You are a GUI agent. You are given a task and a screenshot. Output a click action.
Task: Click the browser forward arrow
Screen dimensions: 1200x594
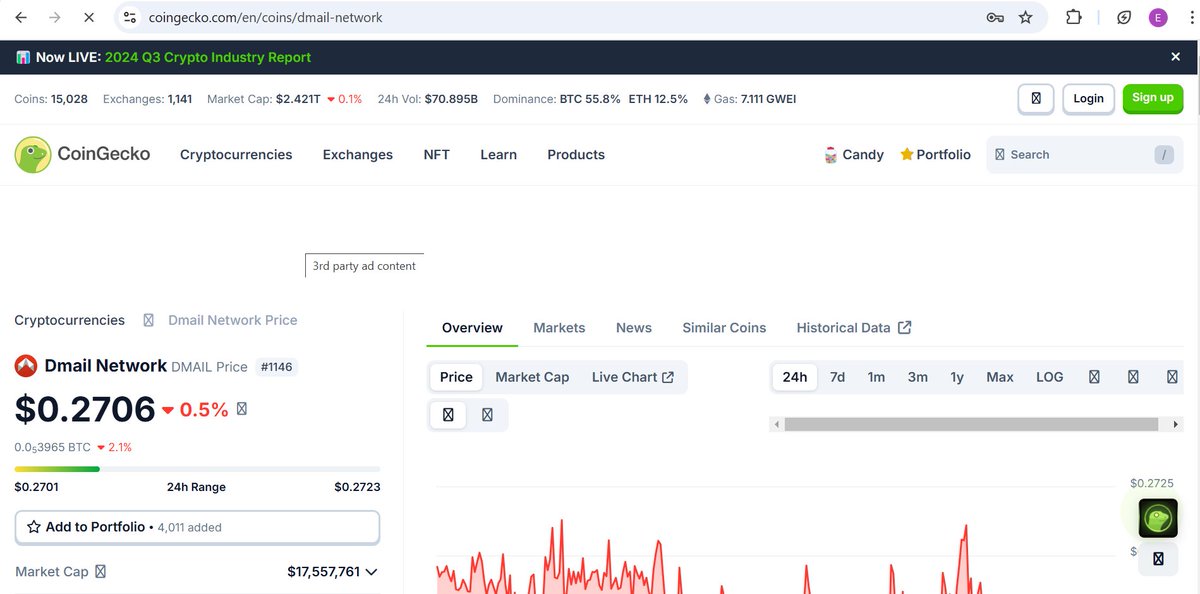pos(55,17)
